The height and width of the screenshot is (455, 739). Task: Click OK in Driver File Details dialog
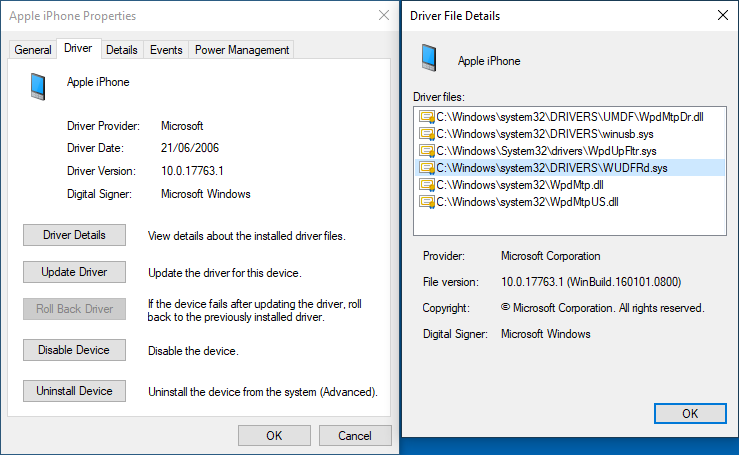point(690,414)
